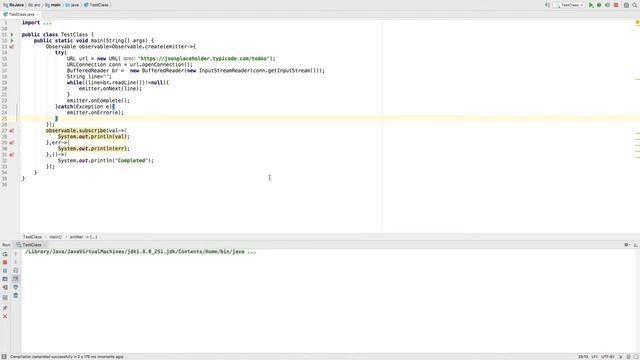Click observable.subscribe highlighted code
This screenshot has width=640, height=360.
(x=76, y=131)
